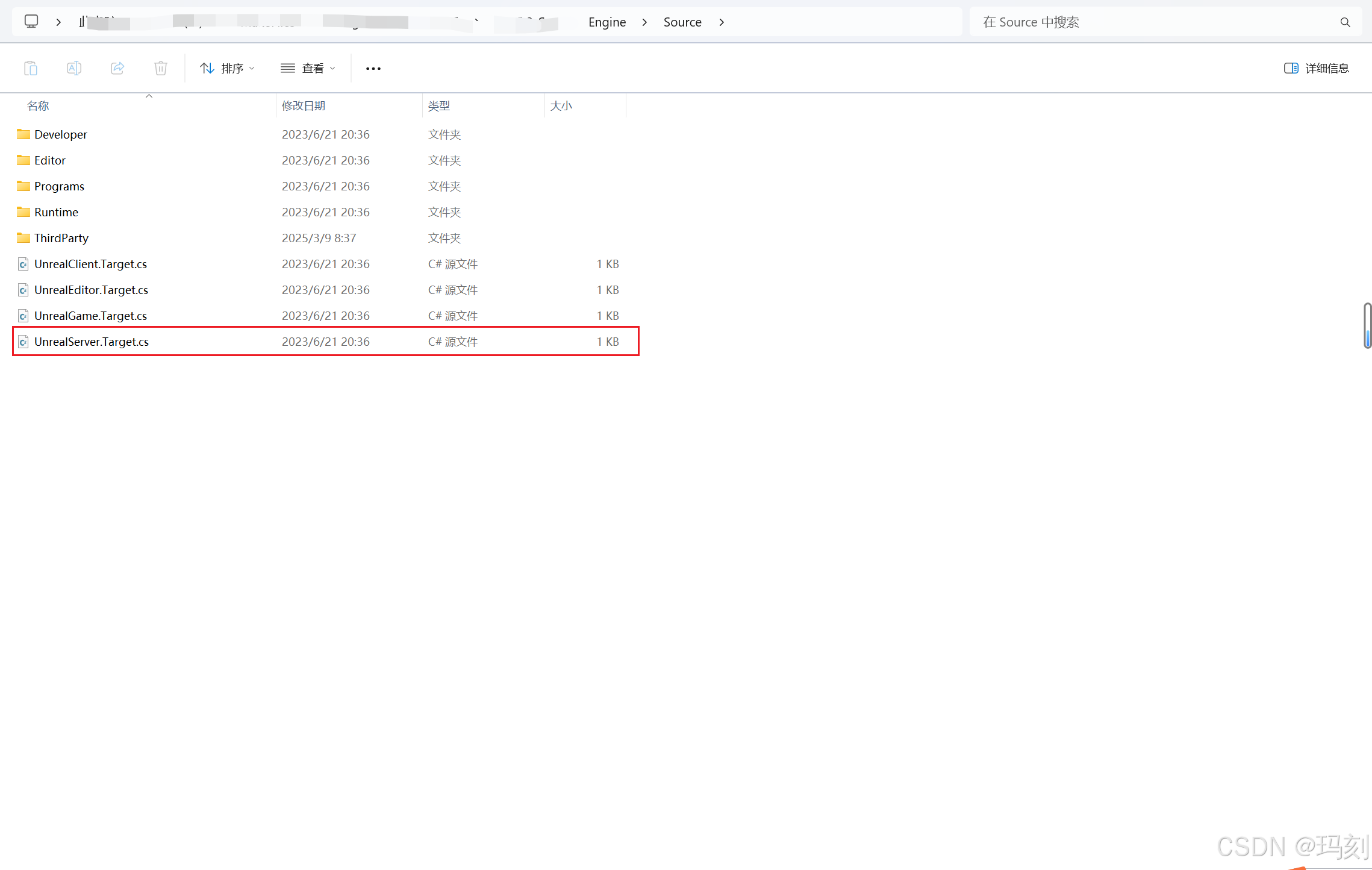Click the delete trash icon
The height and width of the screenshot is (870, 1372).
[160, 68]
